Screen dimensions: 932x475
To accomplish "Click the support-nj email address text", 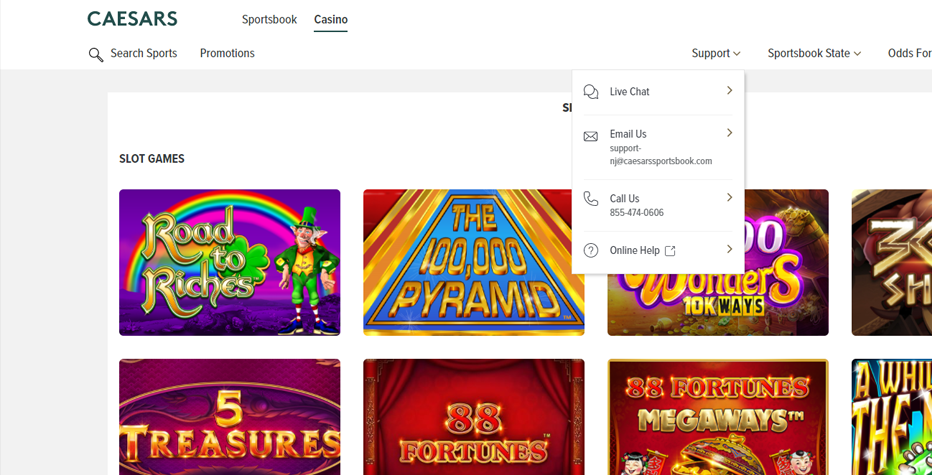I will click(x=661, y=155).
